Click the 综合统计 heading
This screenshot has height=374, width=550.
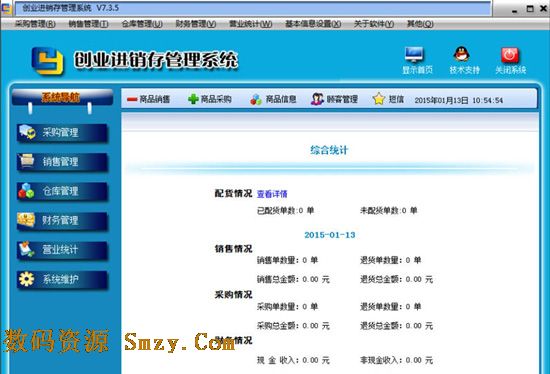(x=329, y=150)
